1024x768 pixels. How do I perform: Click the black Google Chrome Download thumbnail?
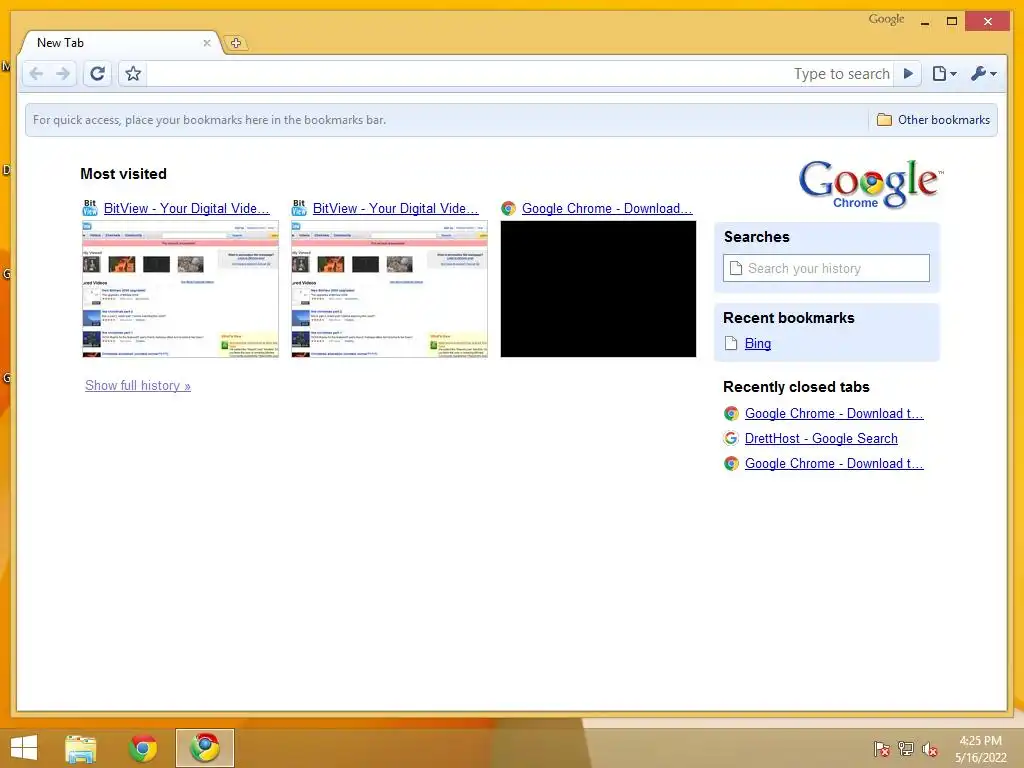(598, 289)
